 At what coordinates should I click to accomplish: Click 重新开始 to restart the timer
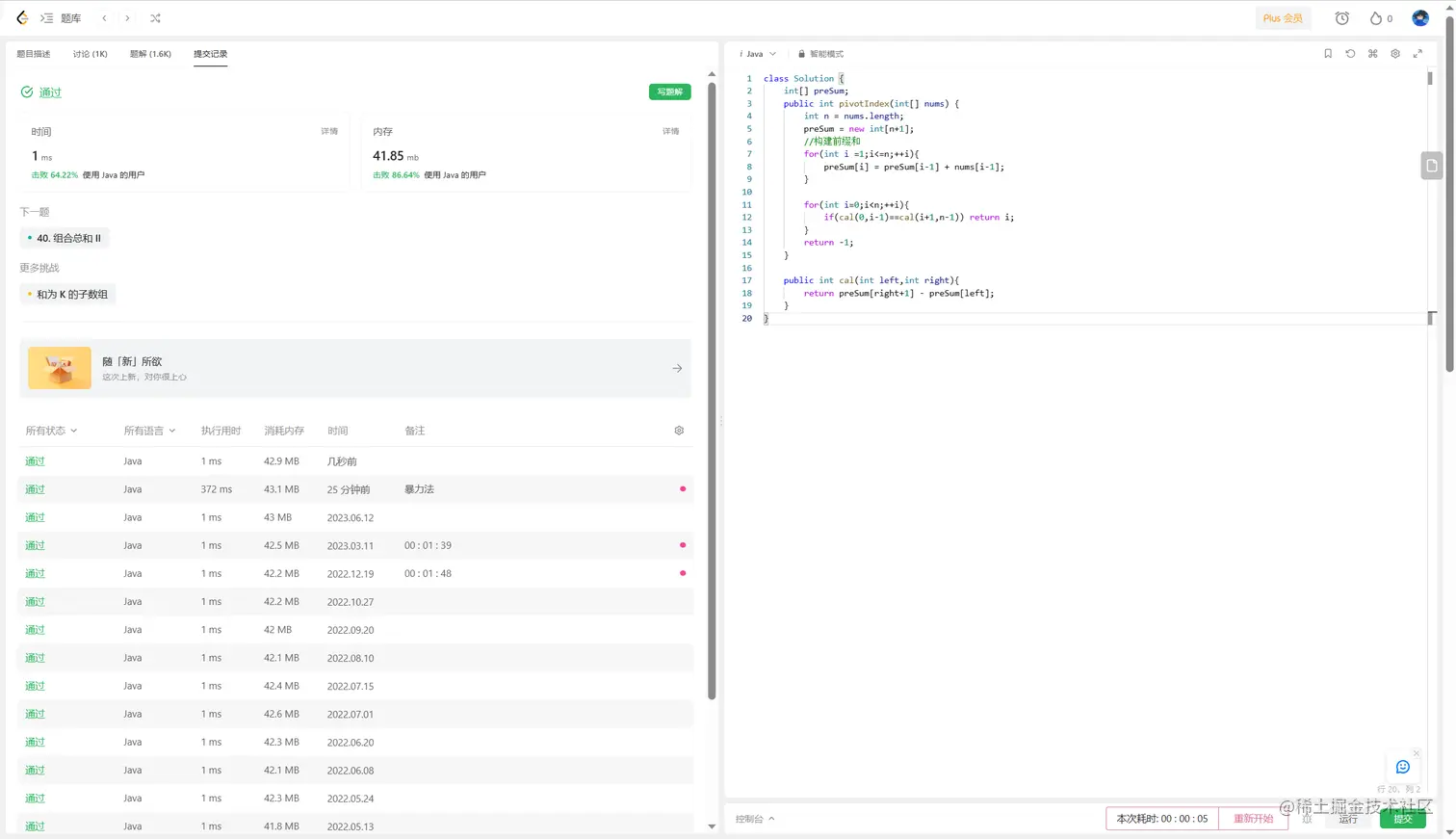coord(1253,819)
